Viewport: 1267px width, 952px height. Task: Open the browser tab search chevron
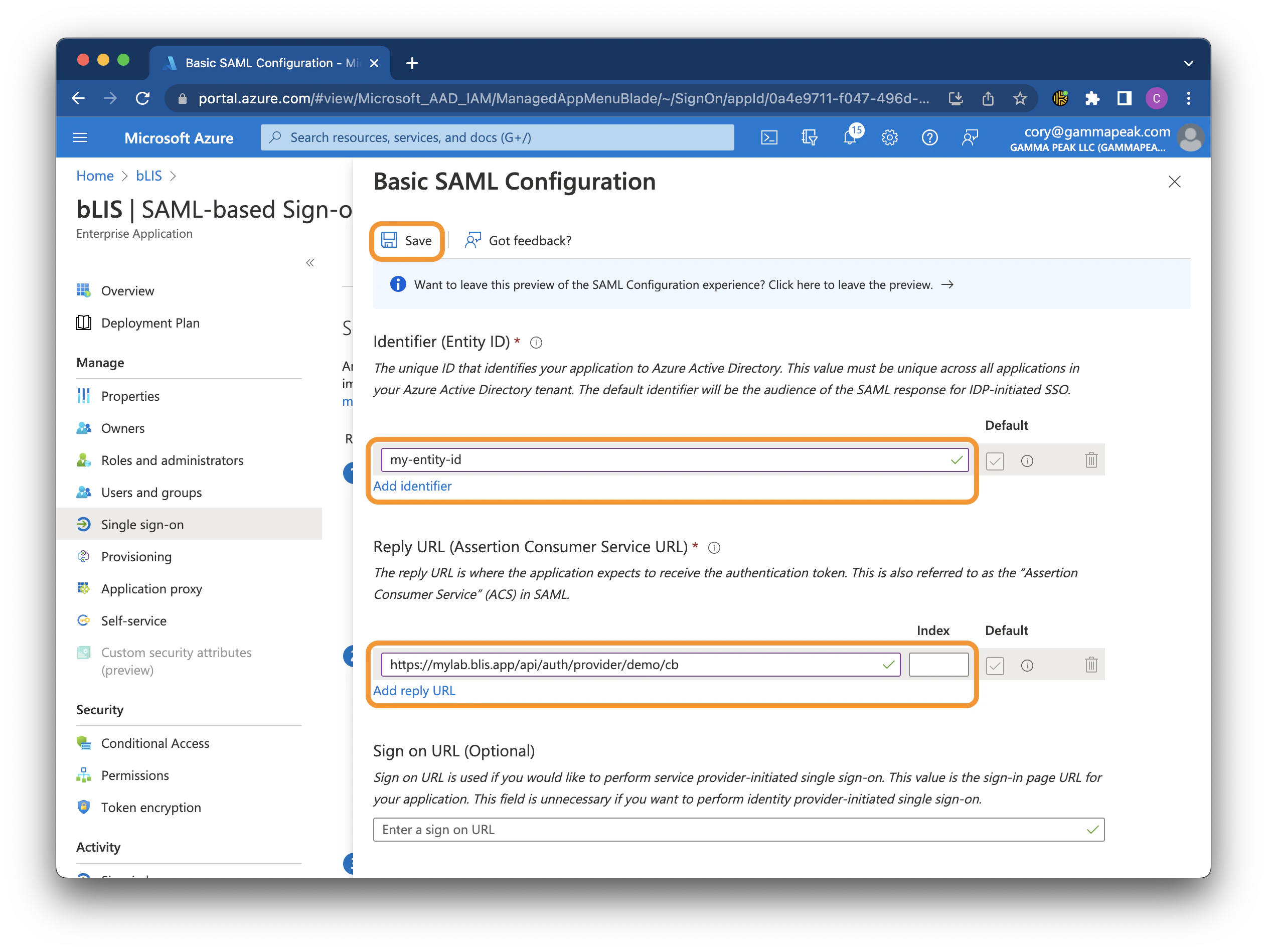click(1189, 63)
